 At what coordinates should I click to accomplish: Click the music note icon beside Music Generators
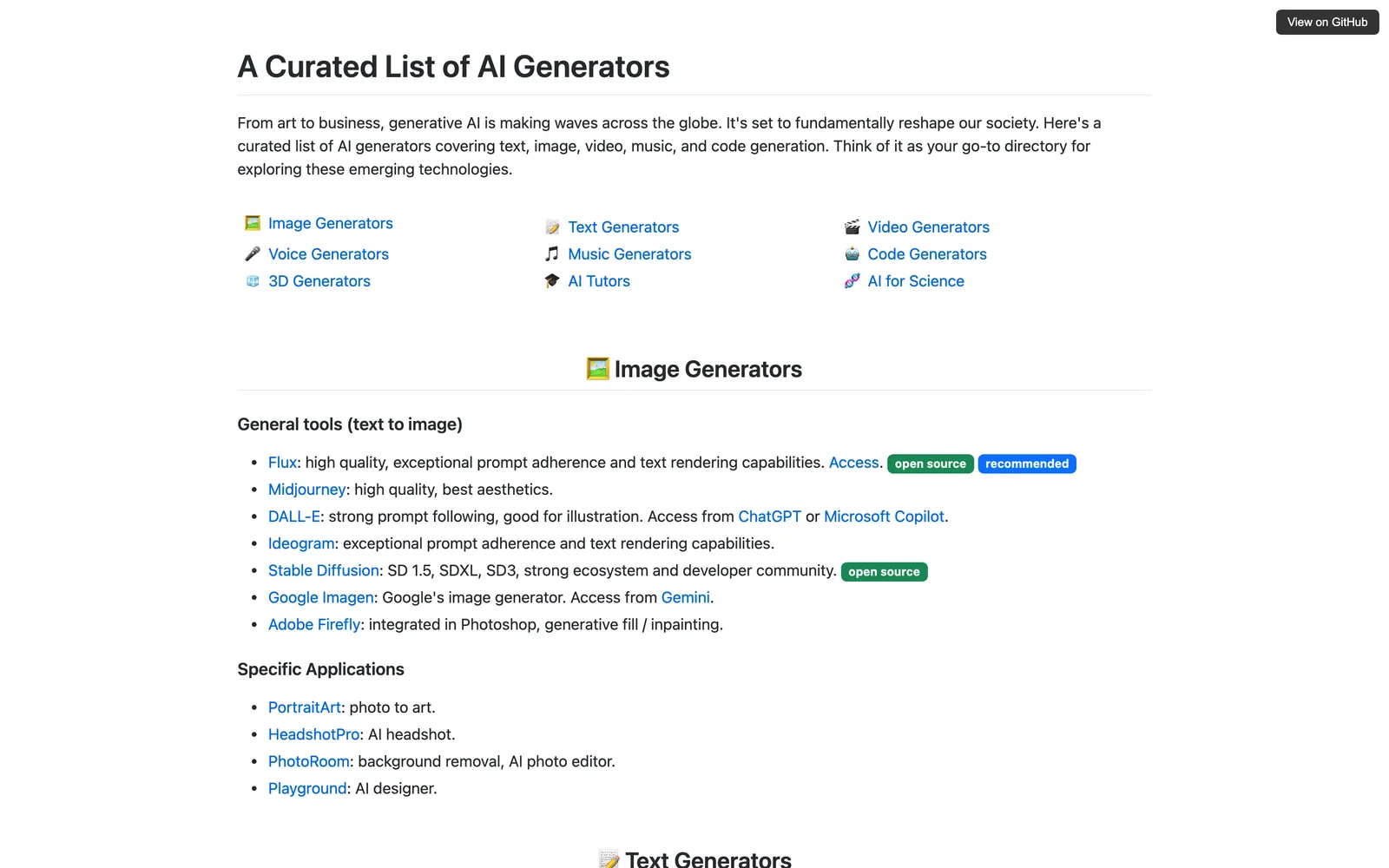click(x=552, y=253)
